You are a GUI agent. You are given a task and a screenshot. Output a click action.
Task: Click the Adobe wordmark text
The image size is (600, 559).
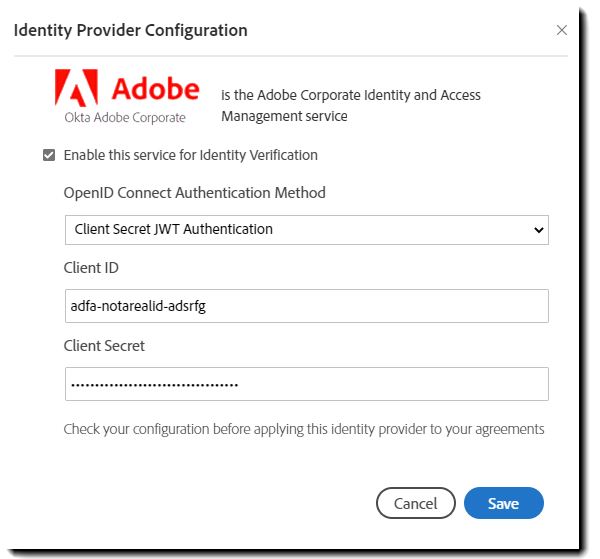[x=155, y=88]
